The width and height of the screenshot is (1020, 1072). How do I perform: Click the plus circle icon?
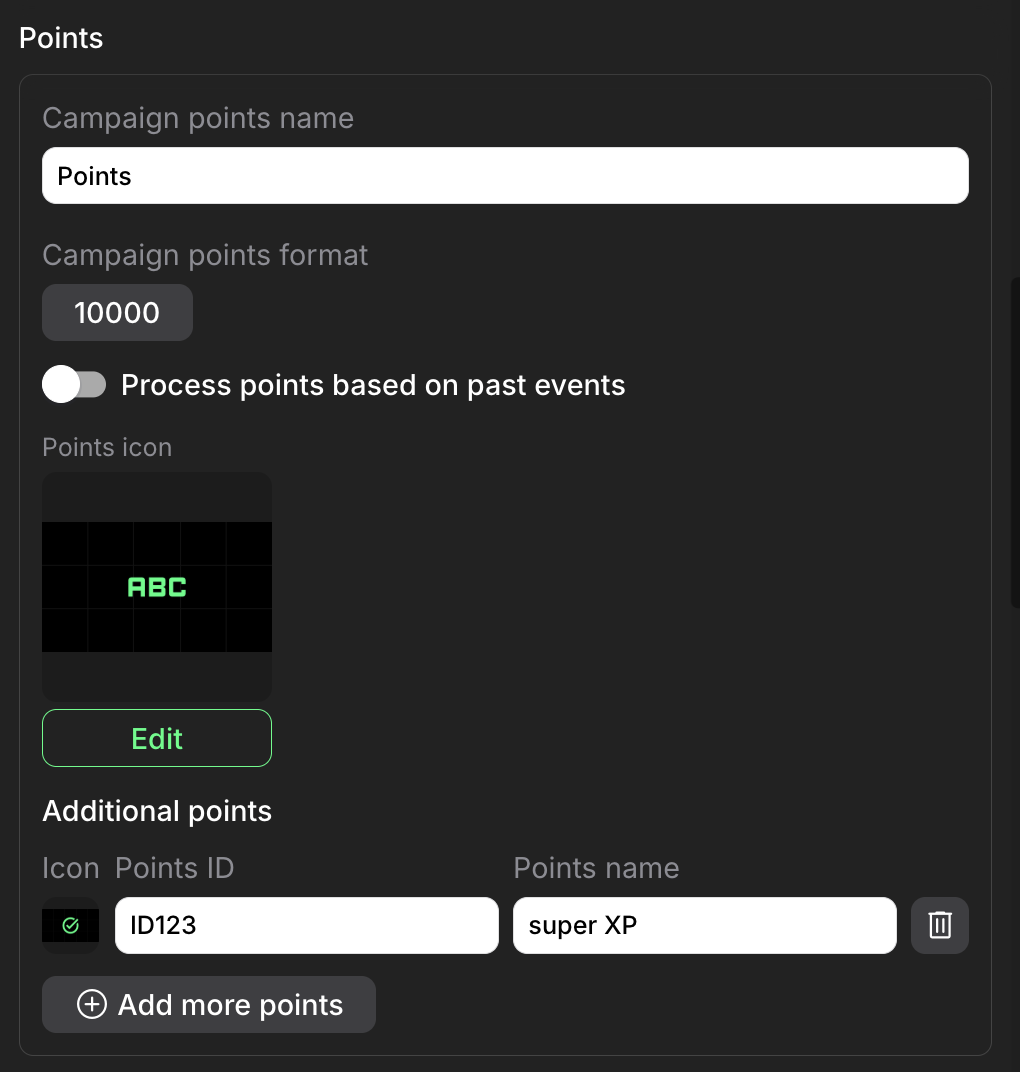pos(91,1005)
